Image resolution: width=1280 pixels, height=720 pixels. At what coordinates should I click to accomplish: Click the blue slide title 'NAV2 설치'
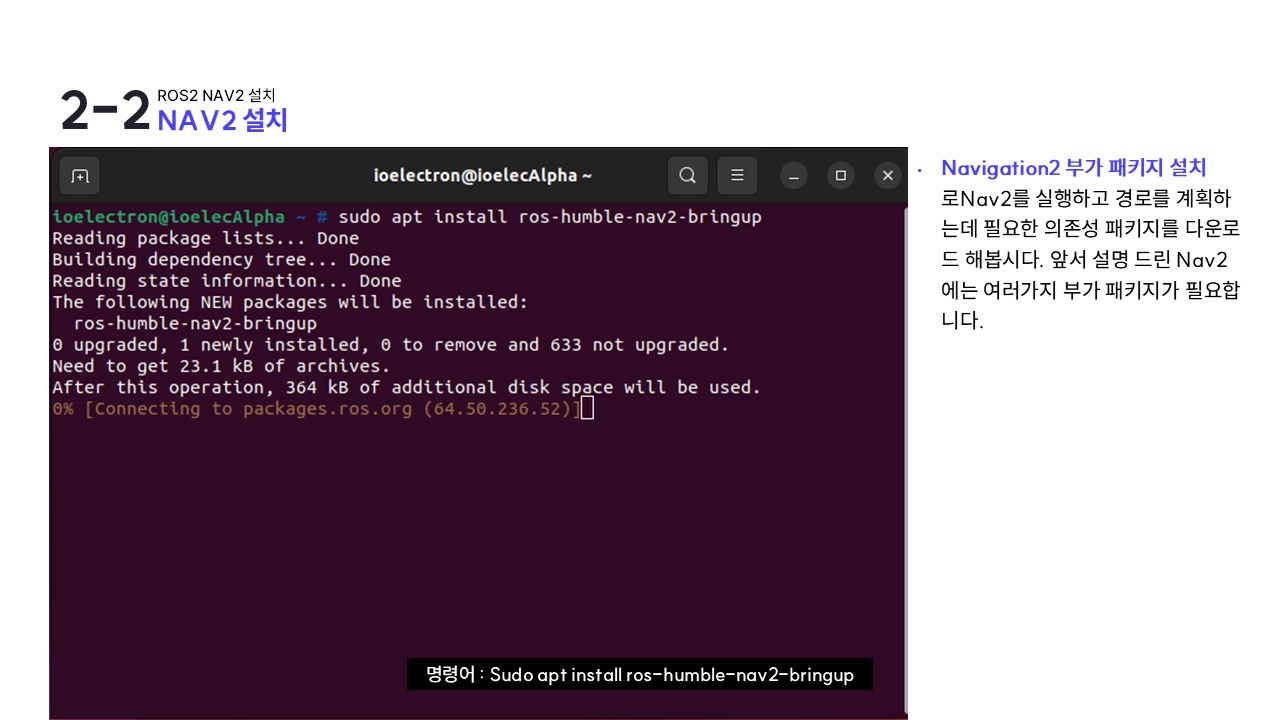[x=222, y=120]
